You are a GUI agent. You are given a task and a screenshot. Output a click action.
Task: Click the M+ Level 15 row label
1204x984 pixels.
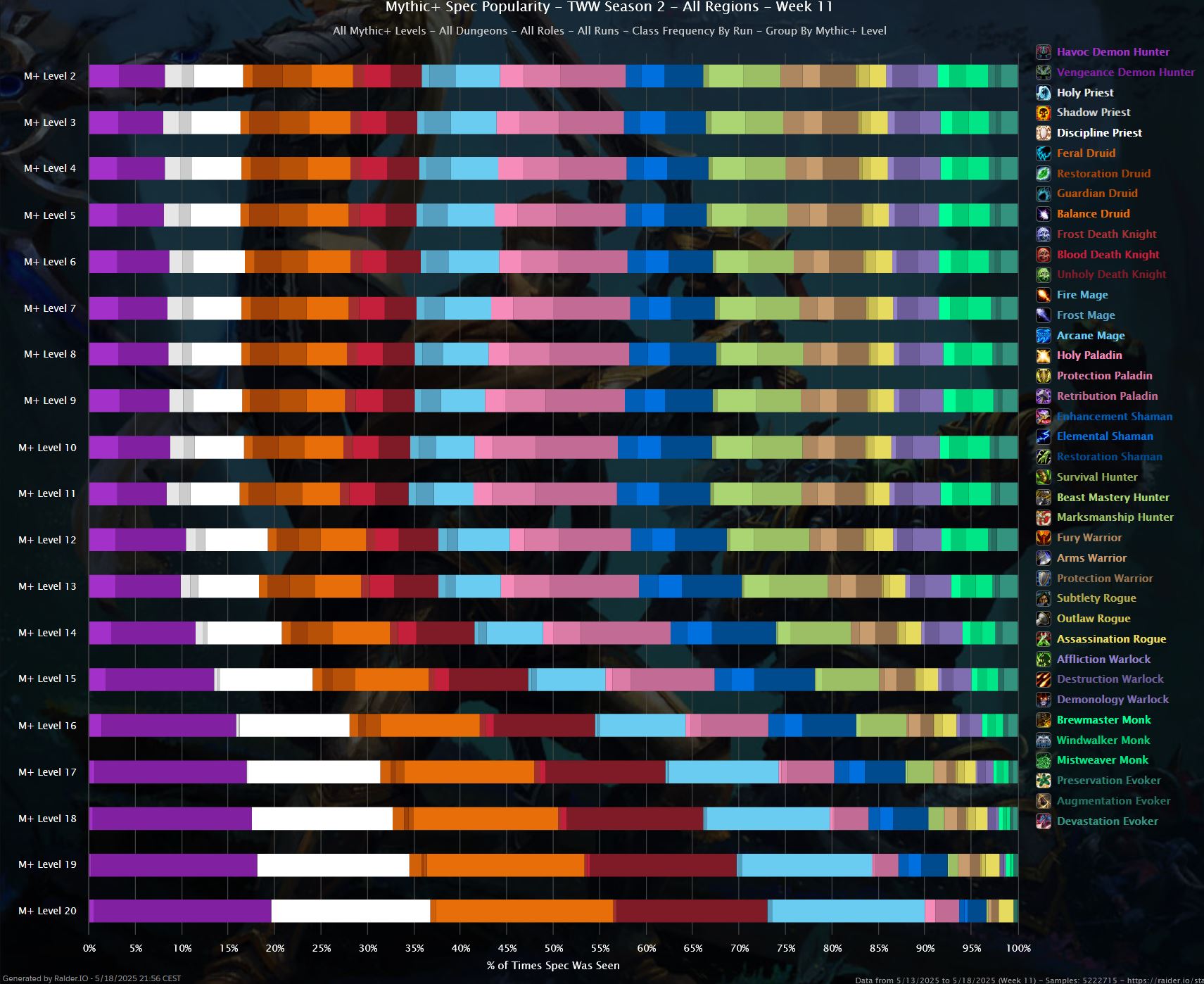(47, 679)
